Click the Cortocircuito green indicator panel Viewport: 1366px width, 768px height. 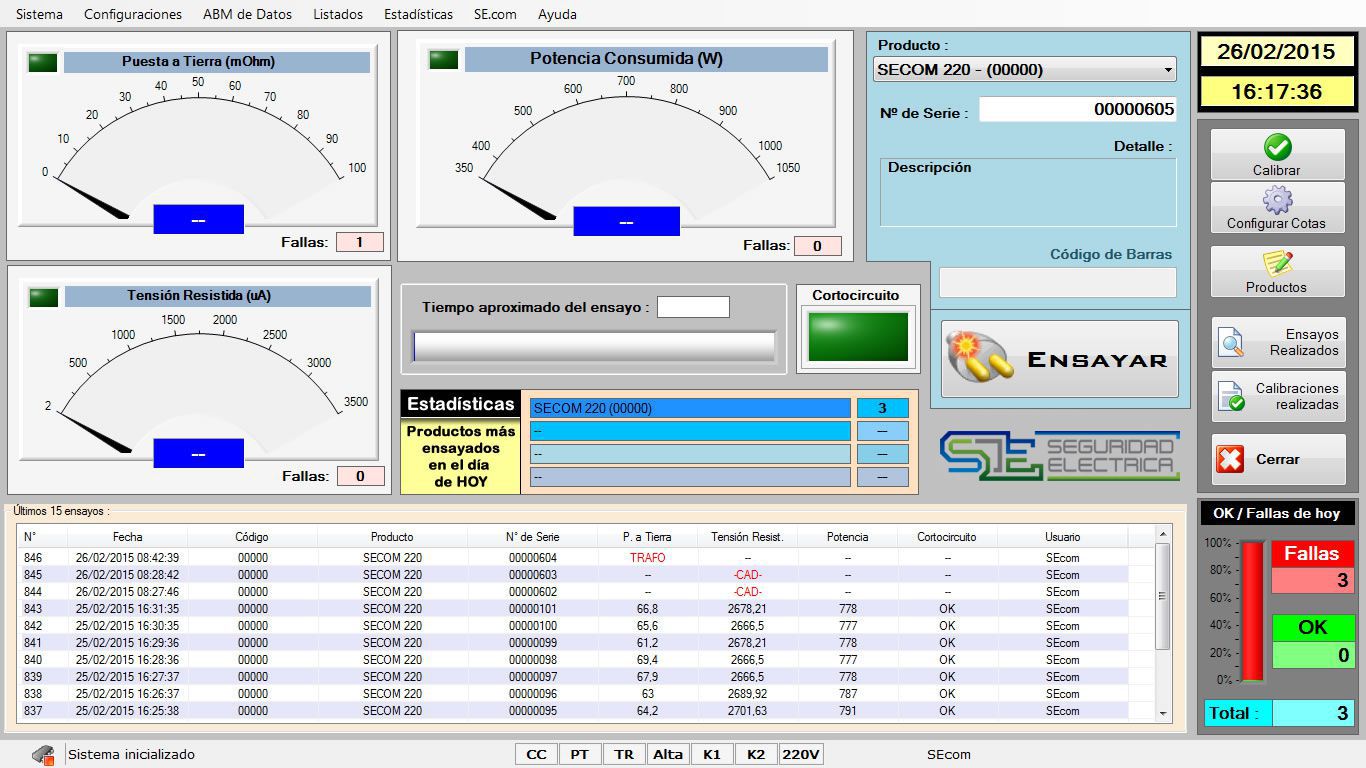pos(858,337)
